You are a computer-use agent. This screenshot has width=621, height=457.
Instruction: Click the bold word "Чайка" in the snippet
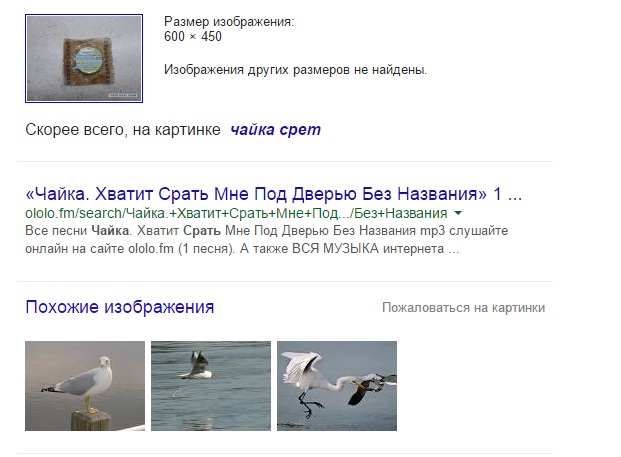(110, 230)
